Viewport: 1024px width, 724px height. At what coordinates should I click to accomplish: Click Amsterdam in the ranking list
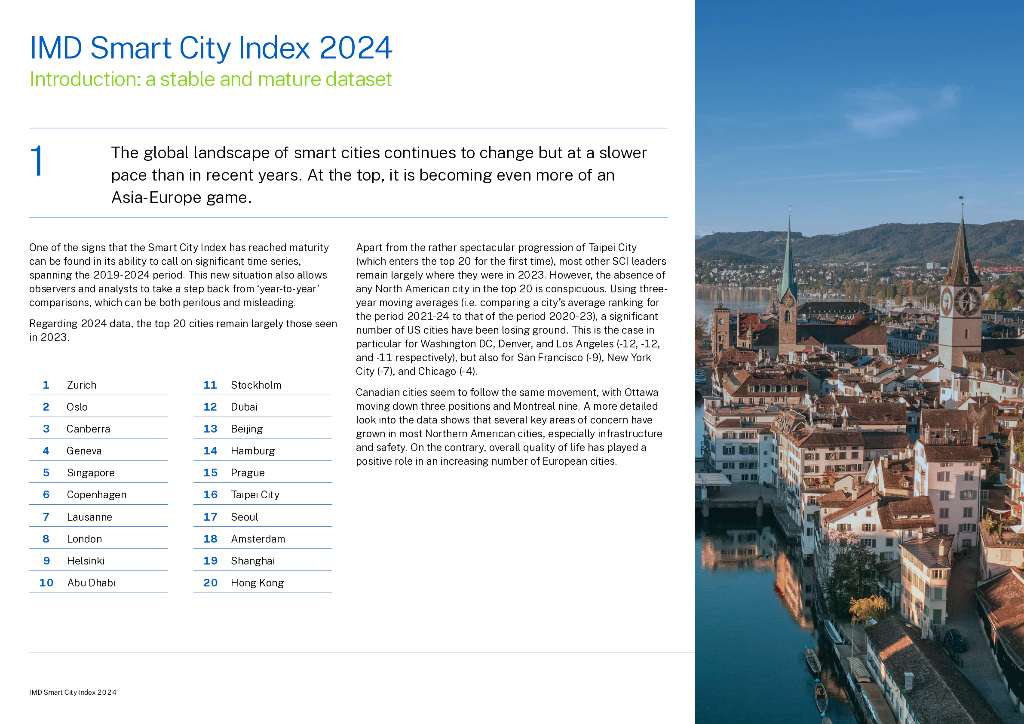258,539
